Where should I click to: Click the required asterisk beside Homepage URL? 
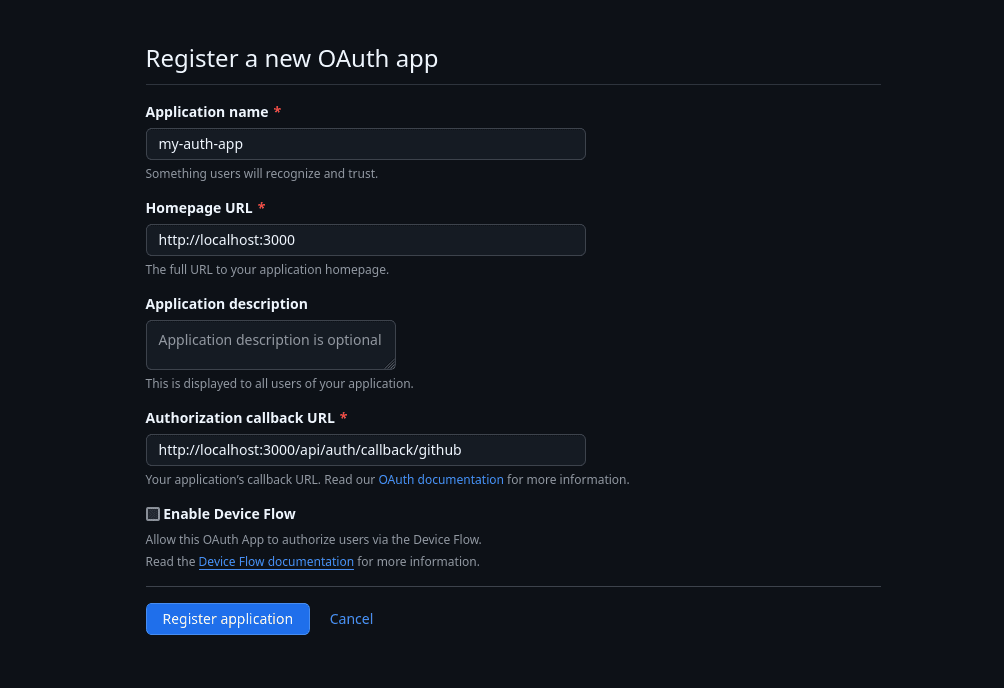pyautogui.click(x=261, y=207)
